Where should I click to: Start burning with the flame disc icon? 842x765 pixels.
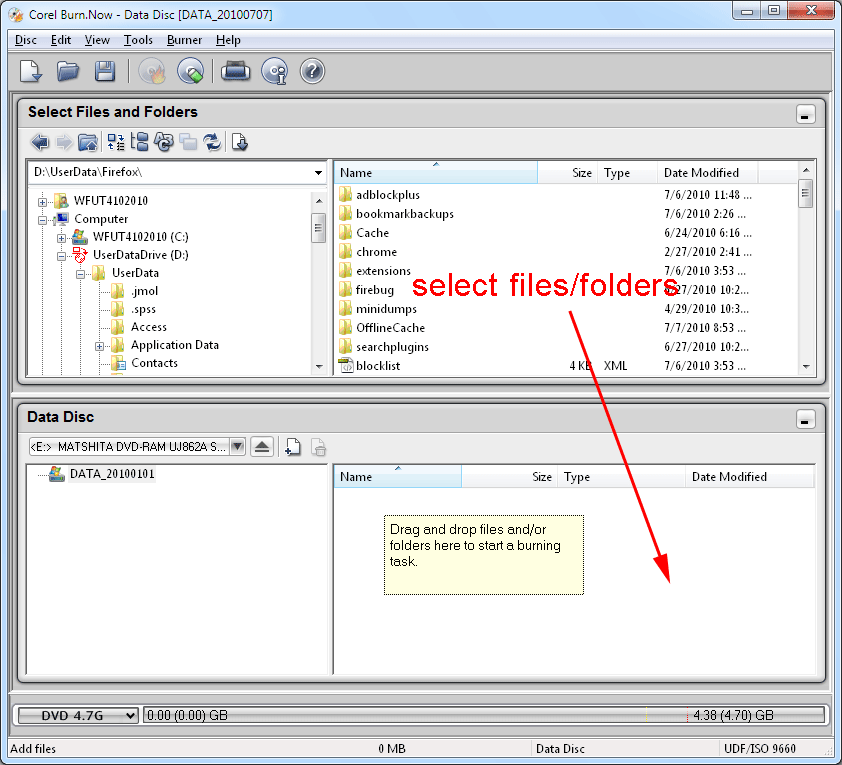[152, 71]
